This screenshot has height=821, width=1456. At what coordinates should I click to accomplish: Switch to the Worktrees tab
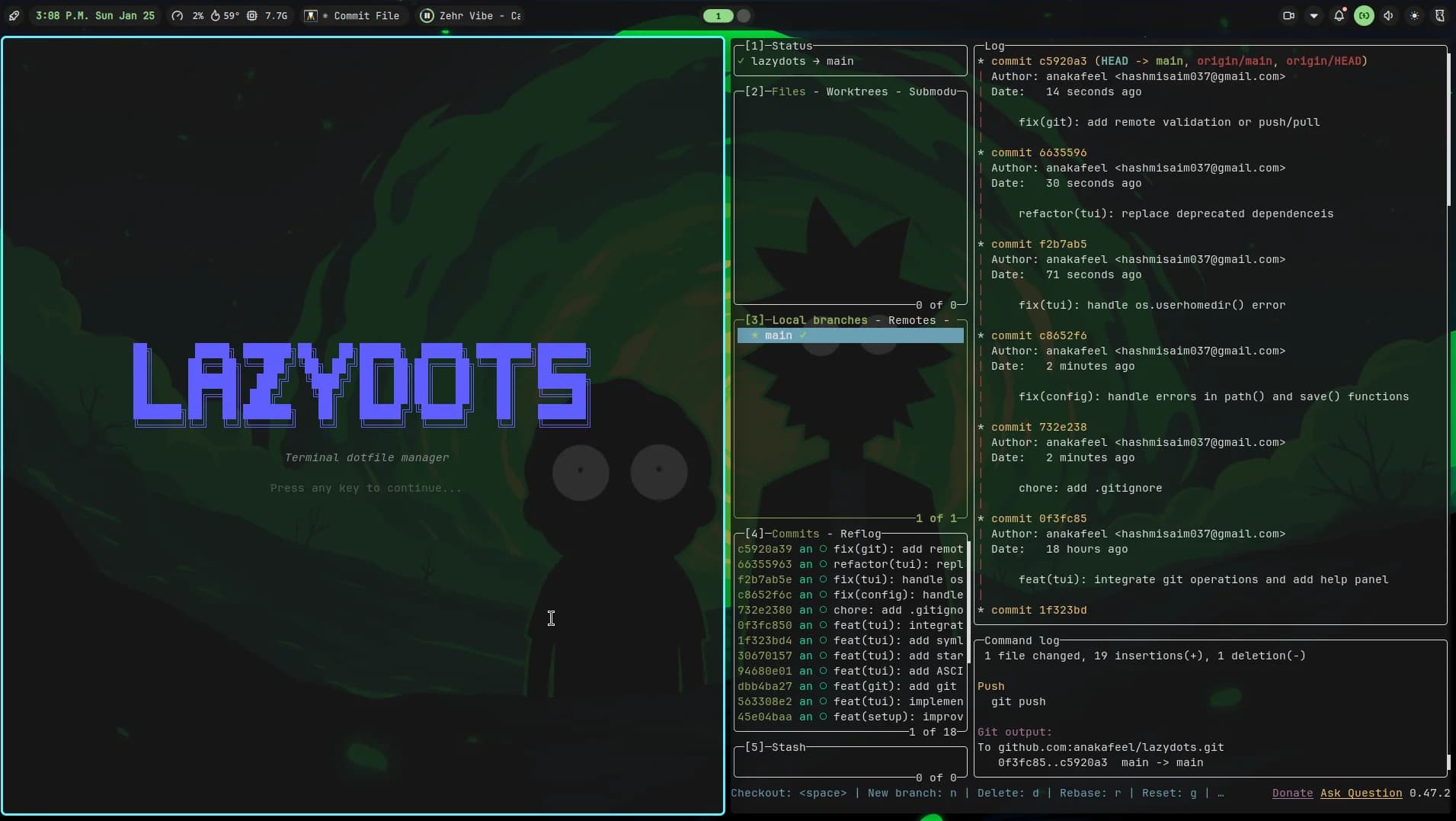click(x=856, y=91)
